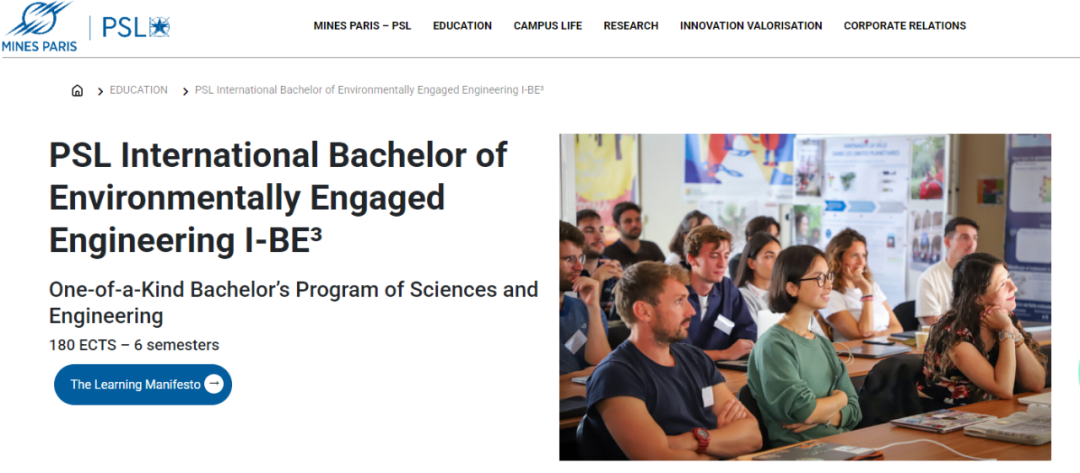The height and width of the screenshot is (473, 1080).
Task: Open CORPORATE RELATIONS menu item
Action: pos(905,26)
